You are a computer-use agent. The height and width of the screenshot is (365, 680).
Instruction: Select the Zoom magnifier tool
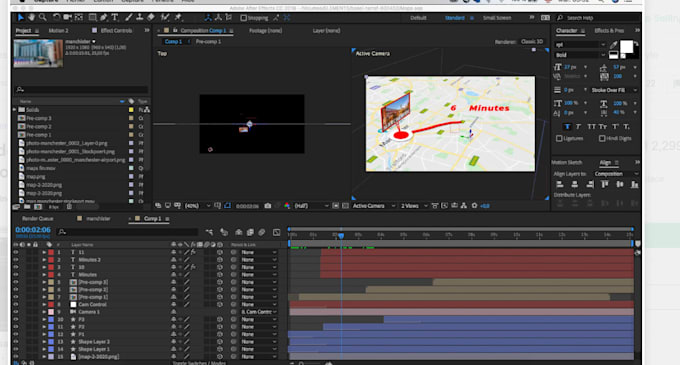point(42,17)
